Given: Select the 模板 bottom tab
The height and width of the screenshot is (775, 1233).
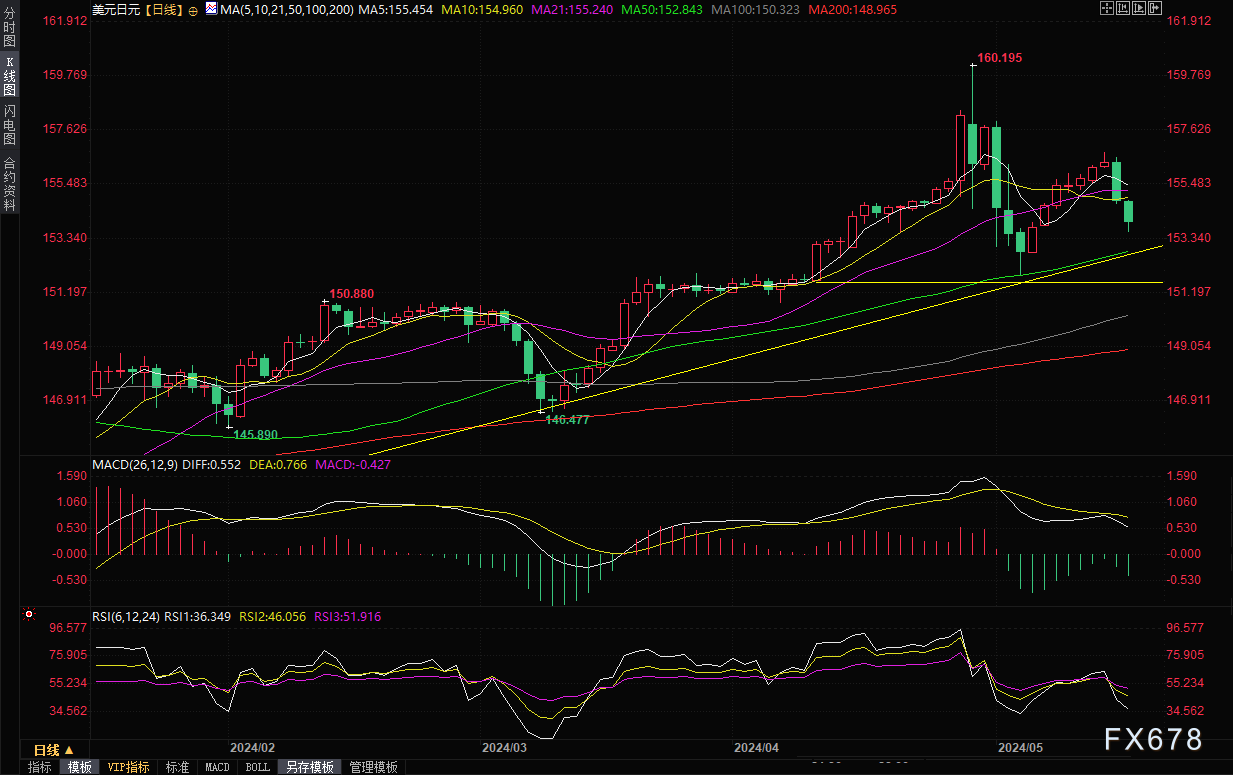Looking at the screenshot, I should pyautogui.click(x=79, y=767).
